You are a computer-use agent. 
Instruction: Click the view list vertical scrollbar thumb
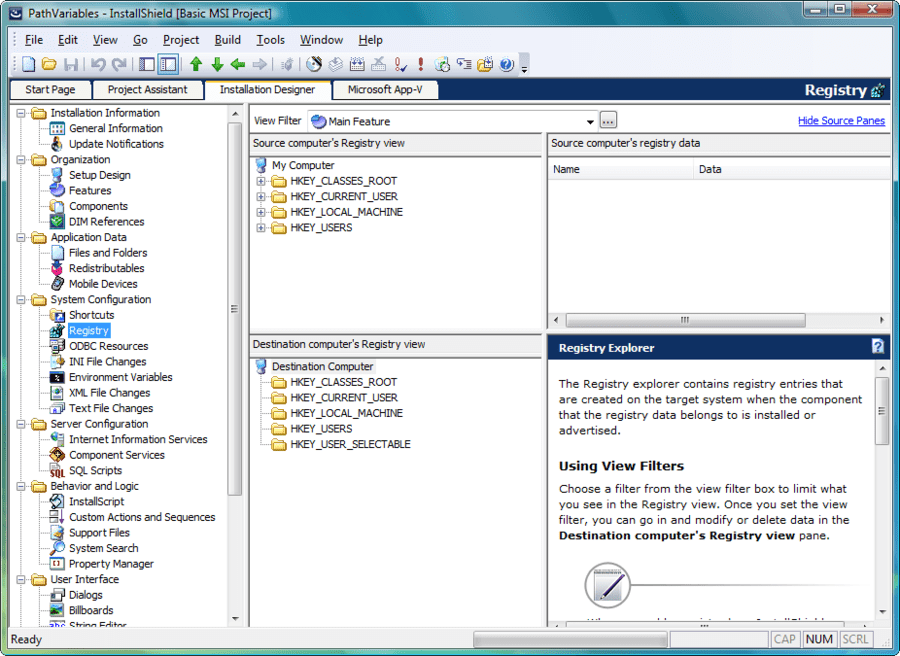pyautogui.click(x=234, y=309)
